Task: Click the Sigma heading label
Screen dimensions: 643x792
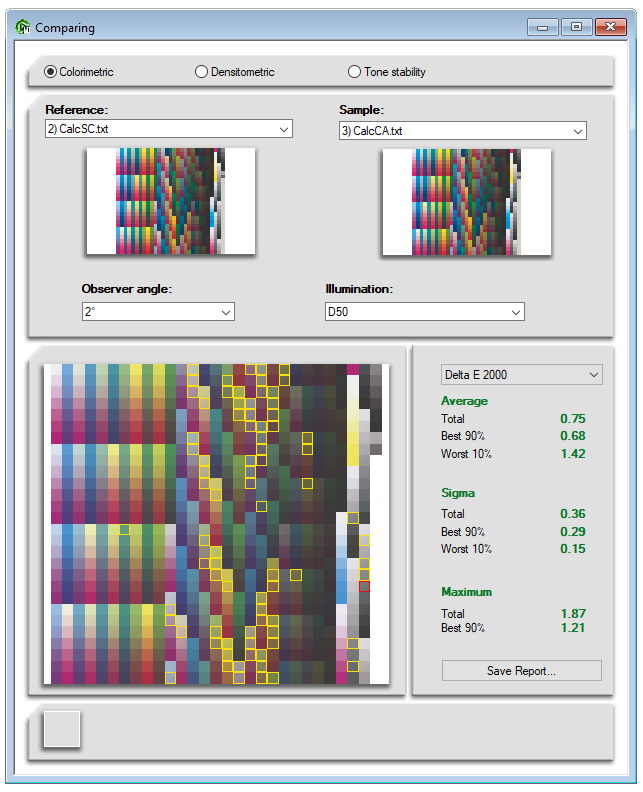Action: coord(458,493)
